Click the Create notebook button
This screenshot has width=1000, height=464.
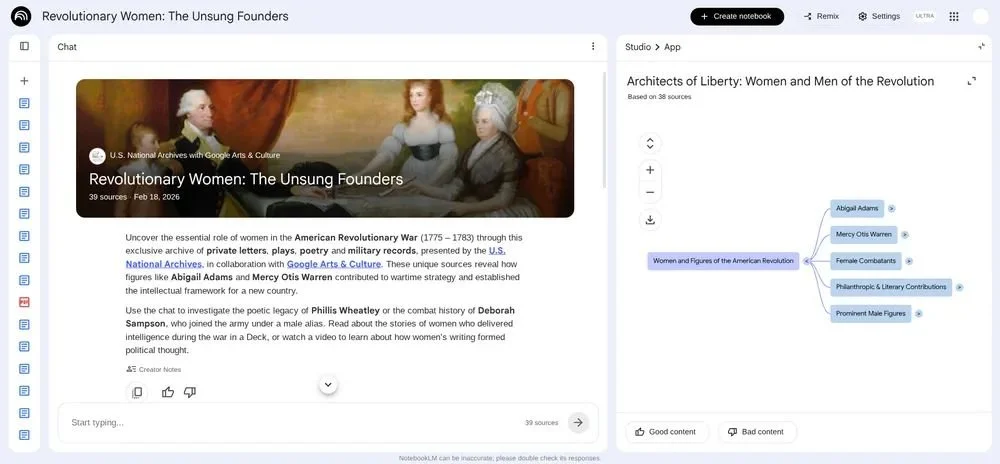coord(737,17)
